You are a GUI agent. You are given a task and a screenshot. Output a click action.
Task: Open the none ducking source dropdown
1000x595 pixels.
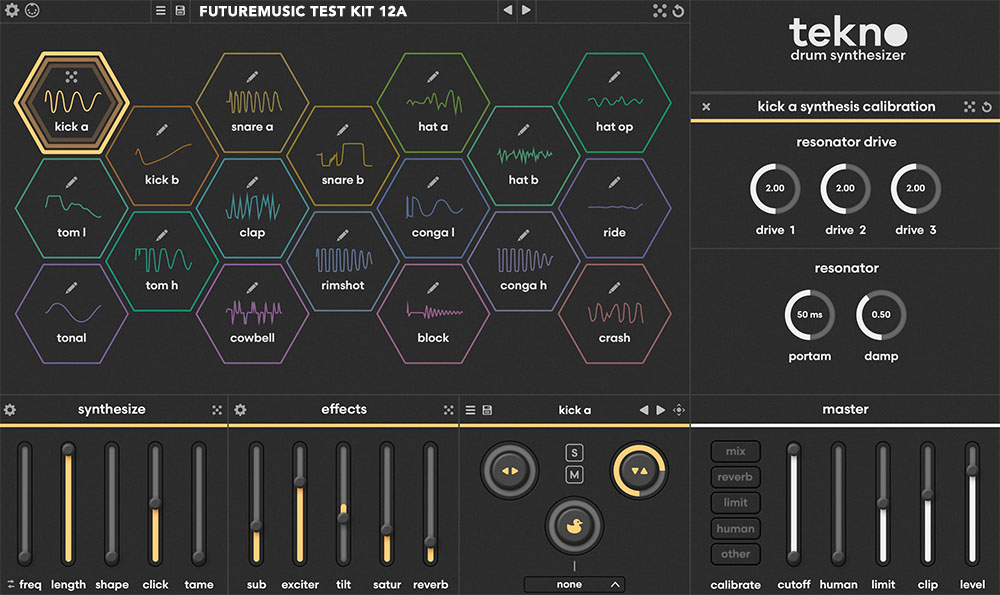574,584
